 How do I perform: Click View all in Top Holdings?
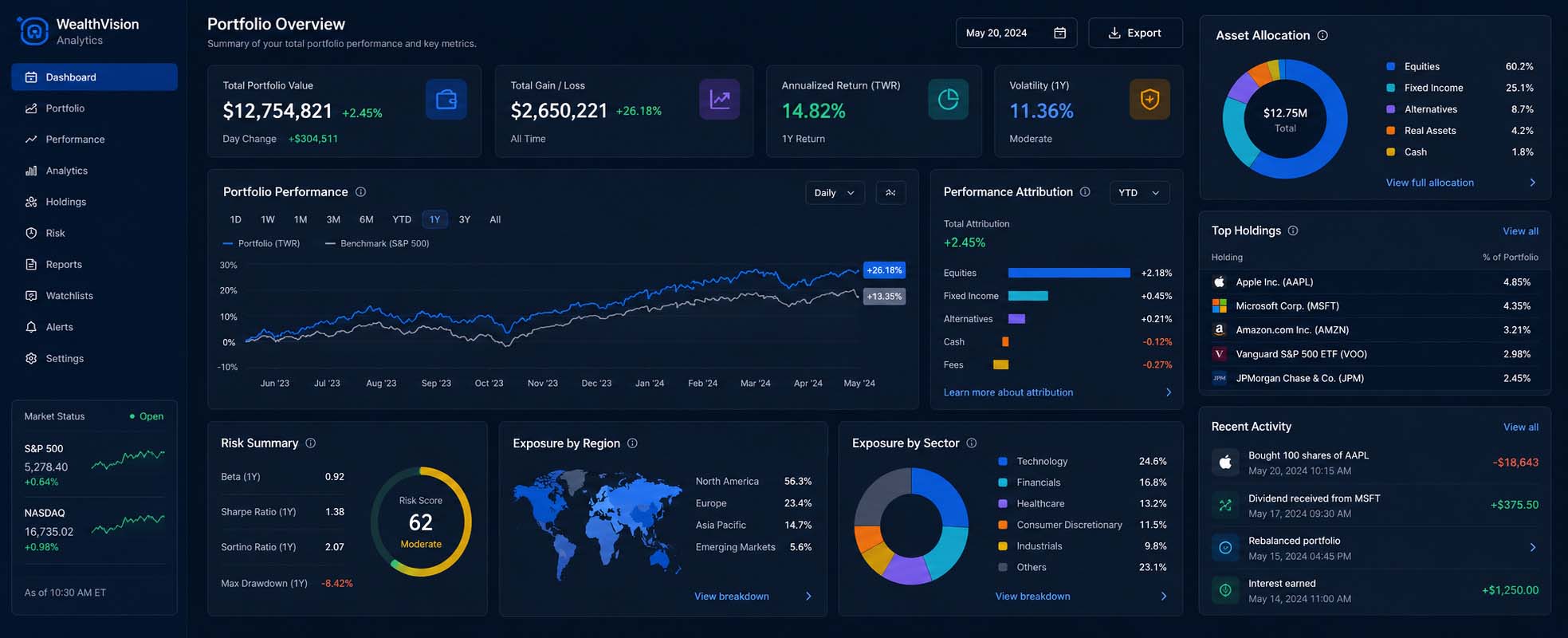coord(1520,231)
